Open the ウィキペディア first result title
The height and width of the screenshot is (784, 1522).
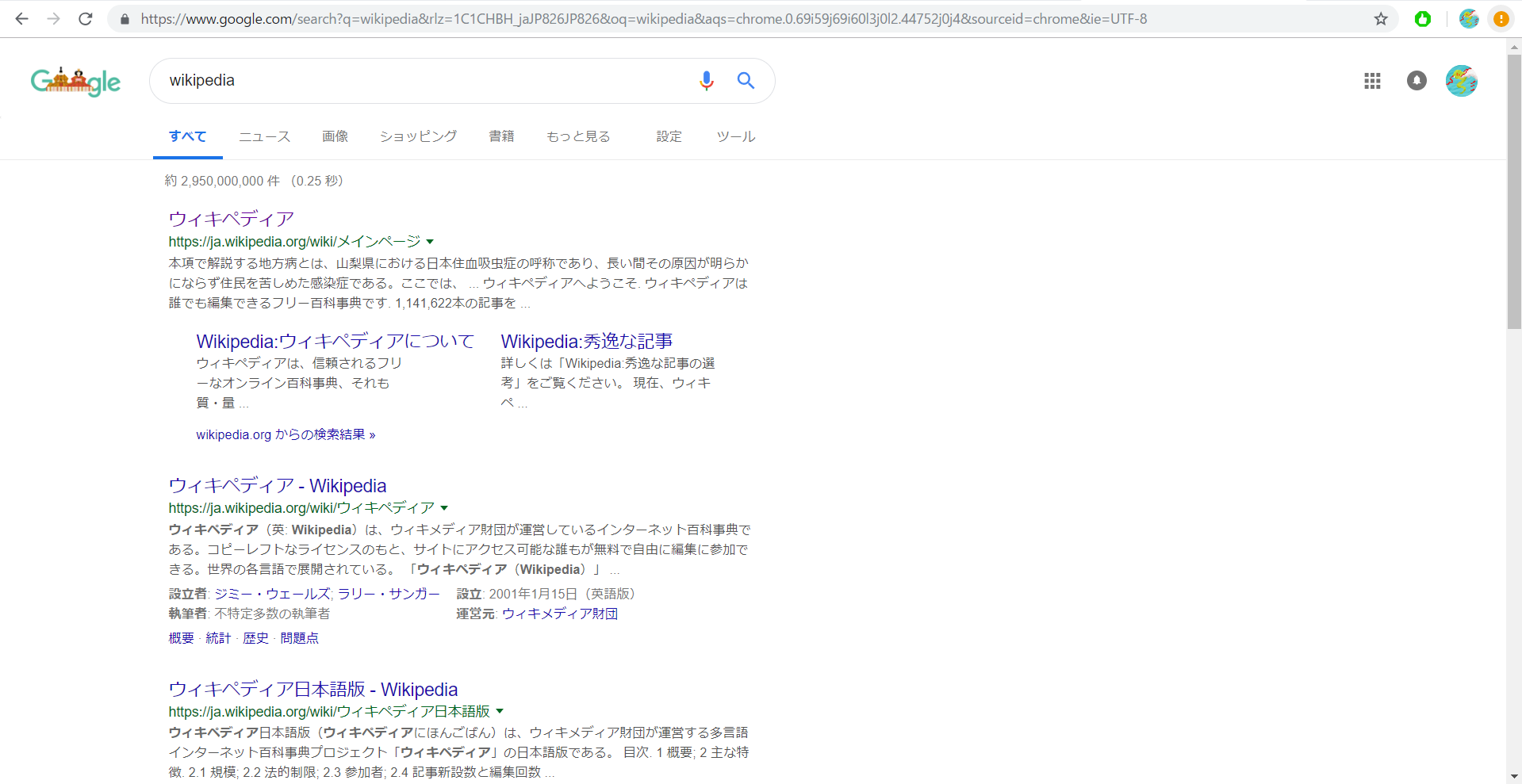pyautogui.click(x=232, y=219)
